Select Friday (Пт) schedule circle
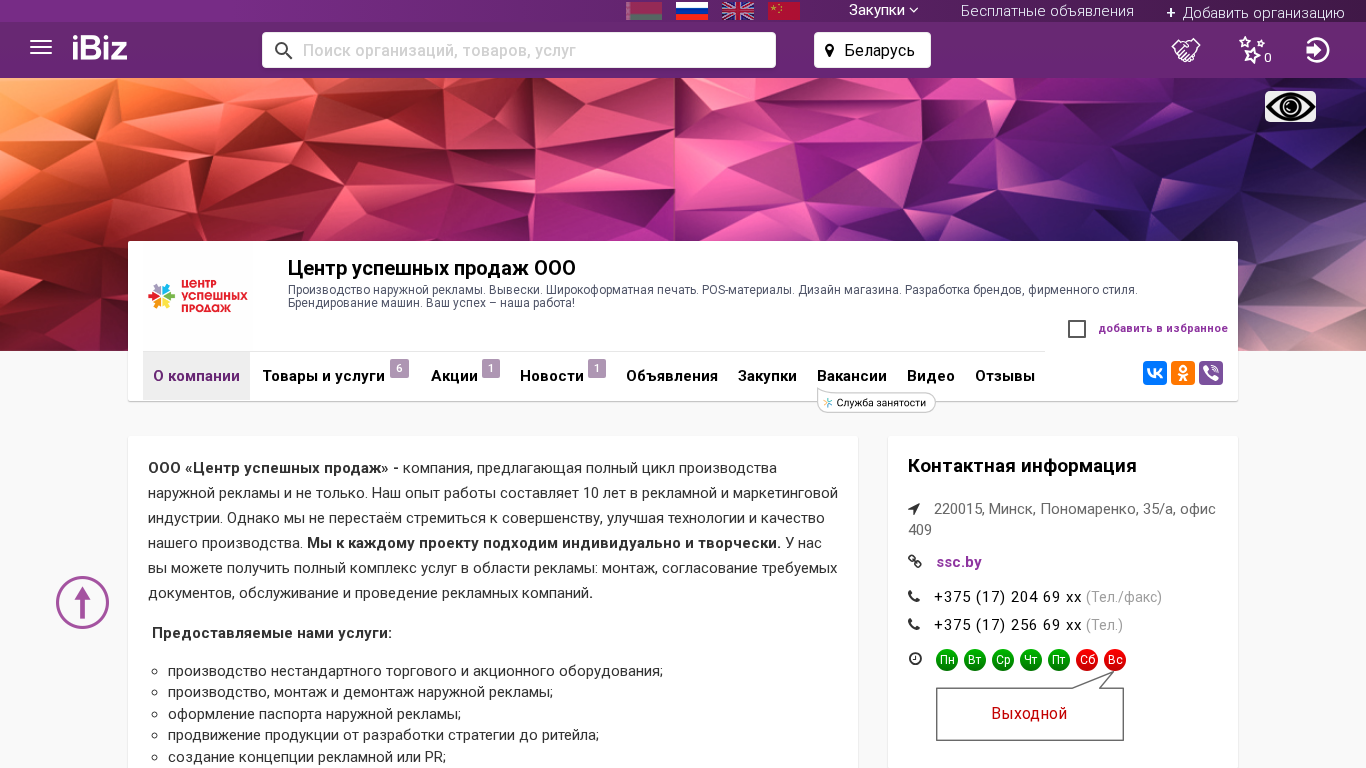 coord(1059,660)
